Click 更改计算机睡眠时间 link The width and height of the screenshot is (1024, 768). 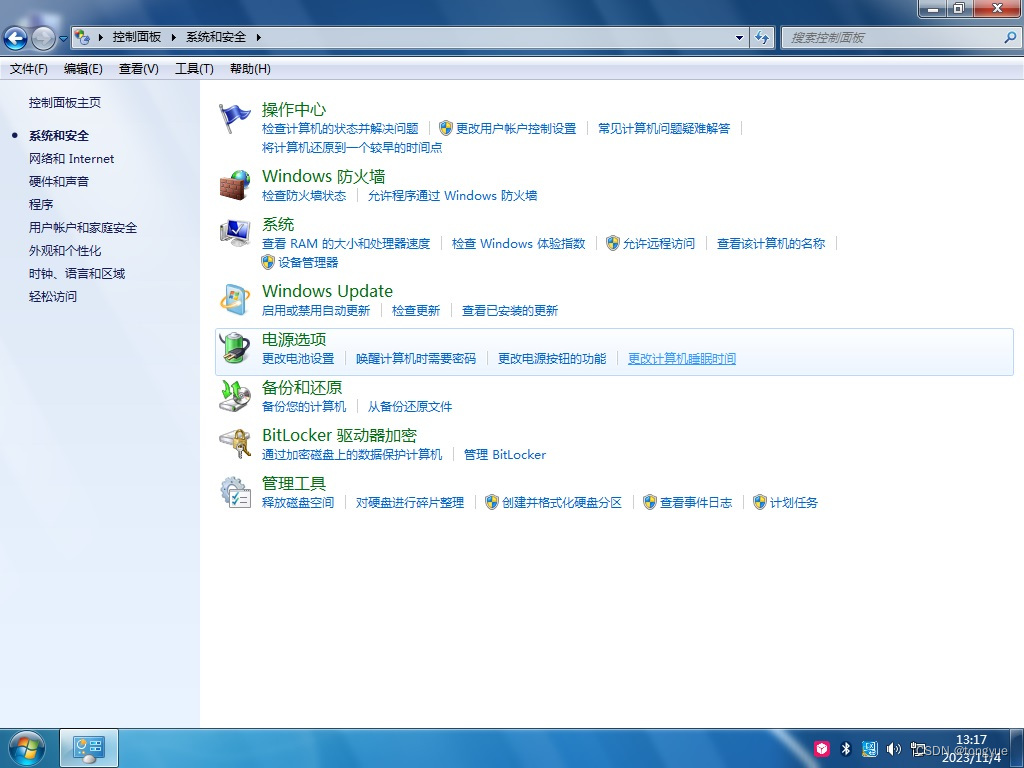pyautogui.click(x=682, y=359)
